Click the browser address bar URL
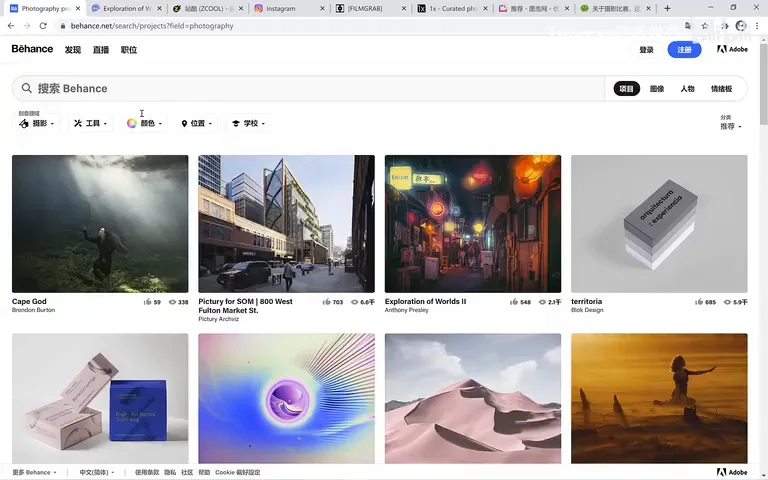This screenshot has width=768, height=480. [x=152, y=26]
